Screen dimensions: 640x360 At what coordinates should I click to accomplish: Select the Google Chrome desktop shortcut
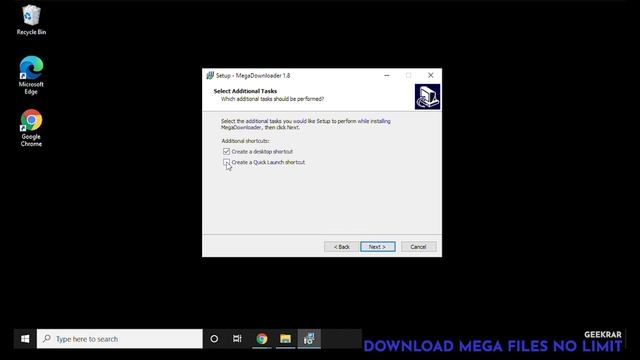[31, 128]
